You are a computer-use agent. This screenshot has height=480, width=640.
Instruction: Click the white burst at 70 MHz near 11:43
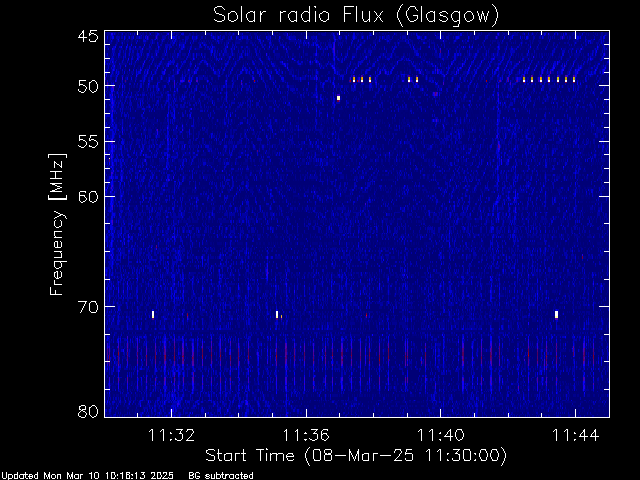click(556, 314)
